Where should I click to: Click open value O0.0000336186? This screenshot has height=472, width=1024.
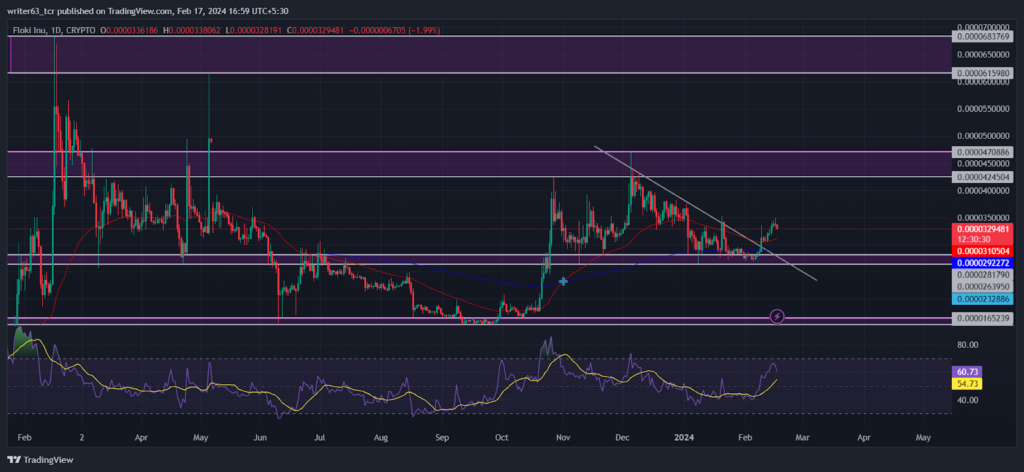click(x=130, y=30)
